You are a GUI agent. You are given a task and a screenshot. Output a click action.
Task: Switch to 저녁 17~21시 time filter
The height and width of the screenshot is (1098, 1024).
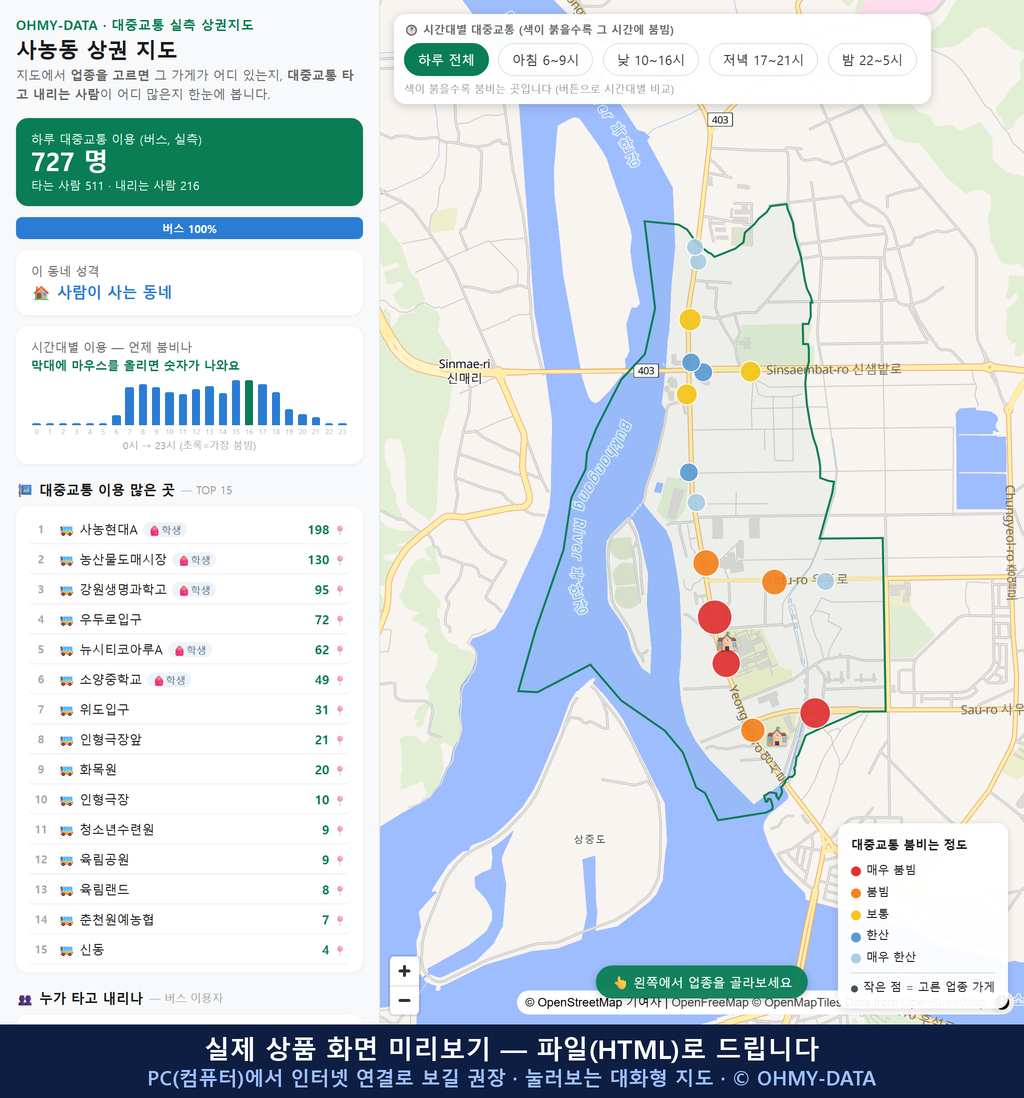pyautogui.click(x=763, y=60)
